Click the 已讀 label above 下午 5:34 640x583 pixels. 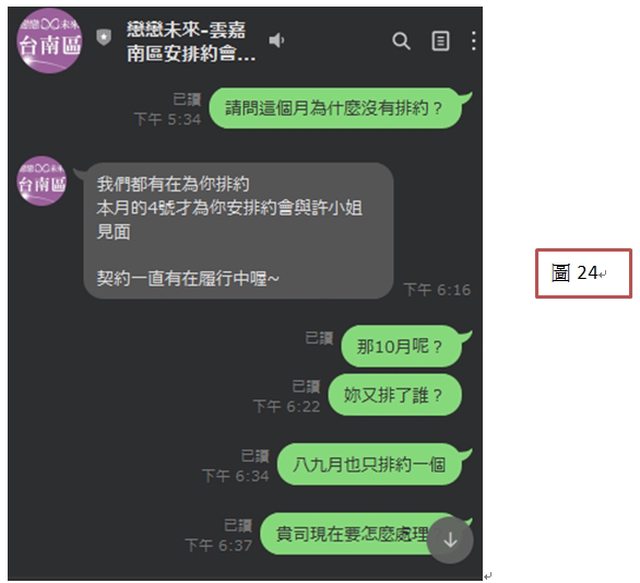click(x=187, y=99)
